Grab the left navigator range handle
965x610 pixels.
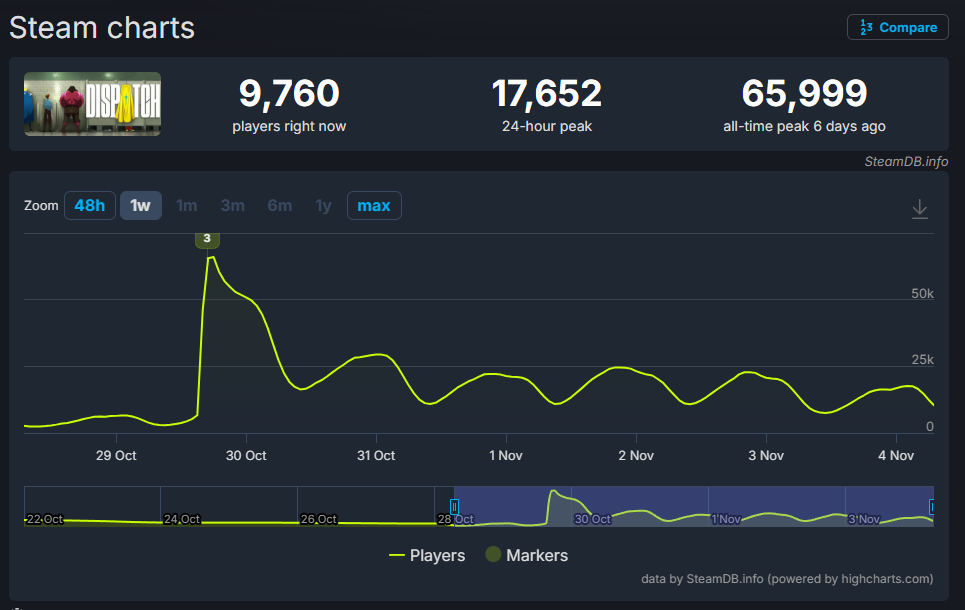click(454, 507)
